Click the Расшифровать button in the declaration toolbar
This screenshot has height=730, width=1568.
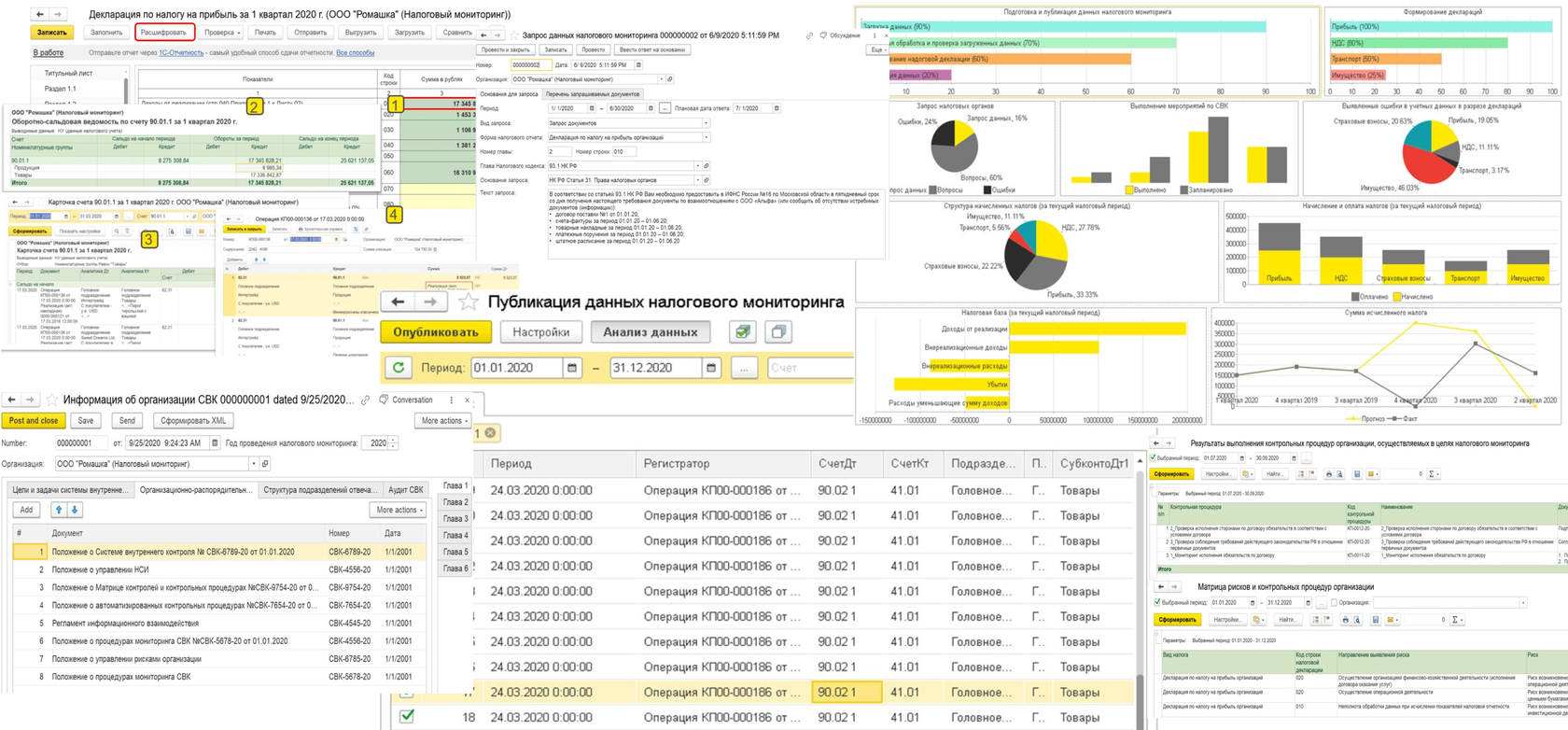click(x=164, y=33)
